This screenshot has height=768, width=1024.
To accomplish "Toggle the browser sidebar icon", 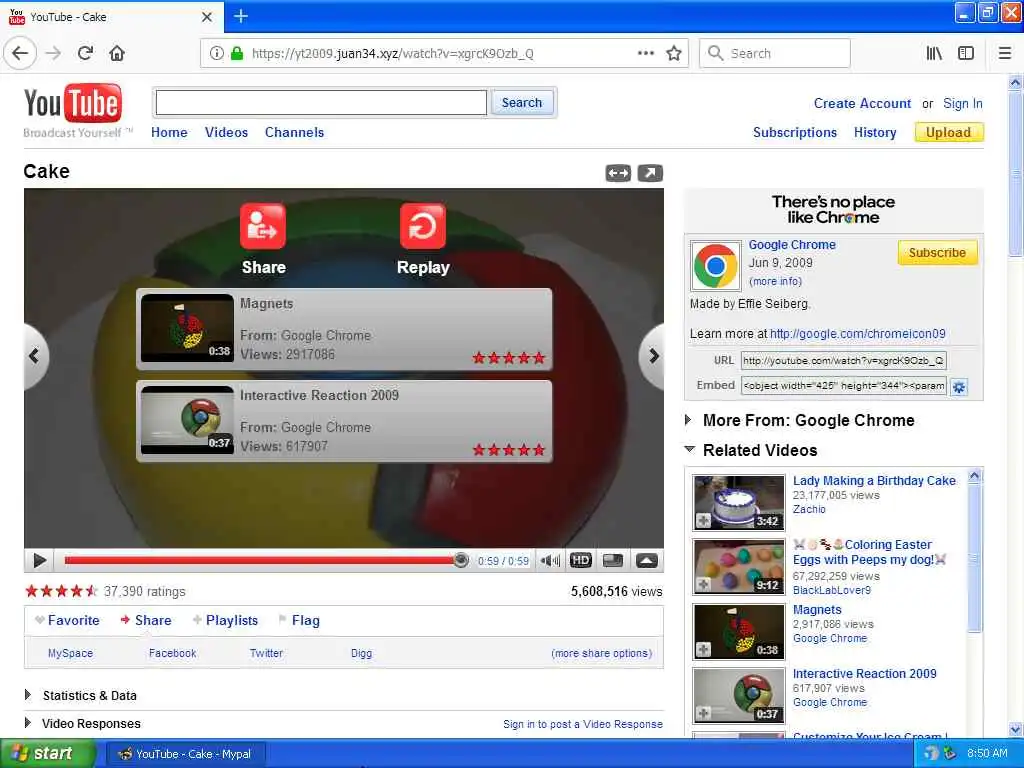I will (x=966, y=53).
